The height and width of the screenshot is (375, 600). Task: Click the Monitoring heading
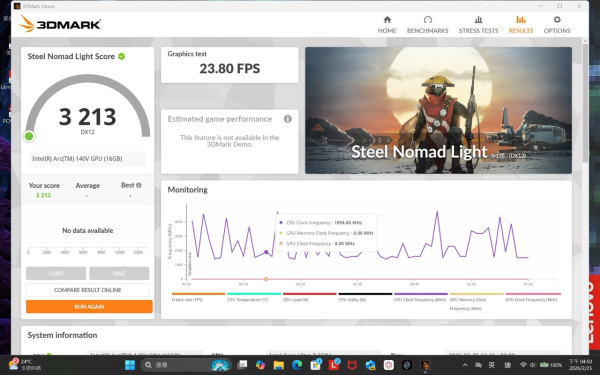click(188, 190)
